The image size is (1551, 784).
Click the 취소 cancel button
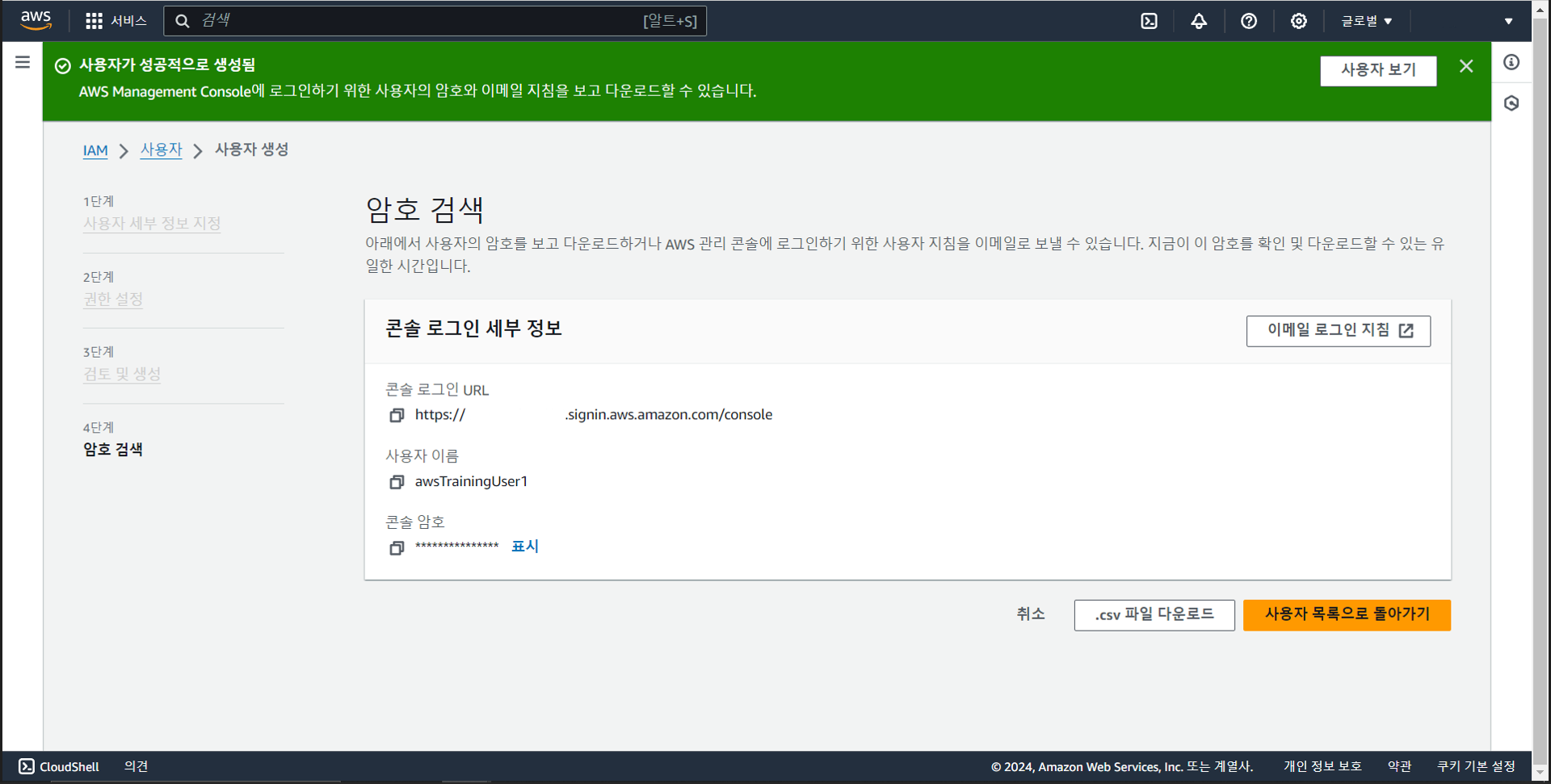point(1031,614)
